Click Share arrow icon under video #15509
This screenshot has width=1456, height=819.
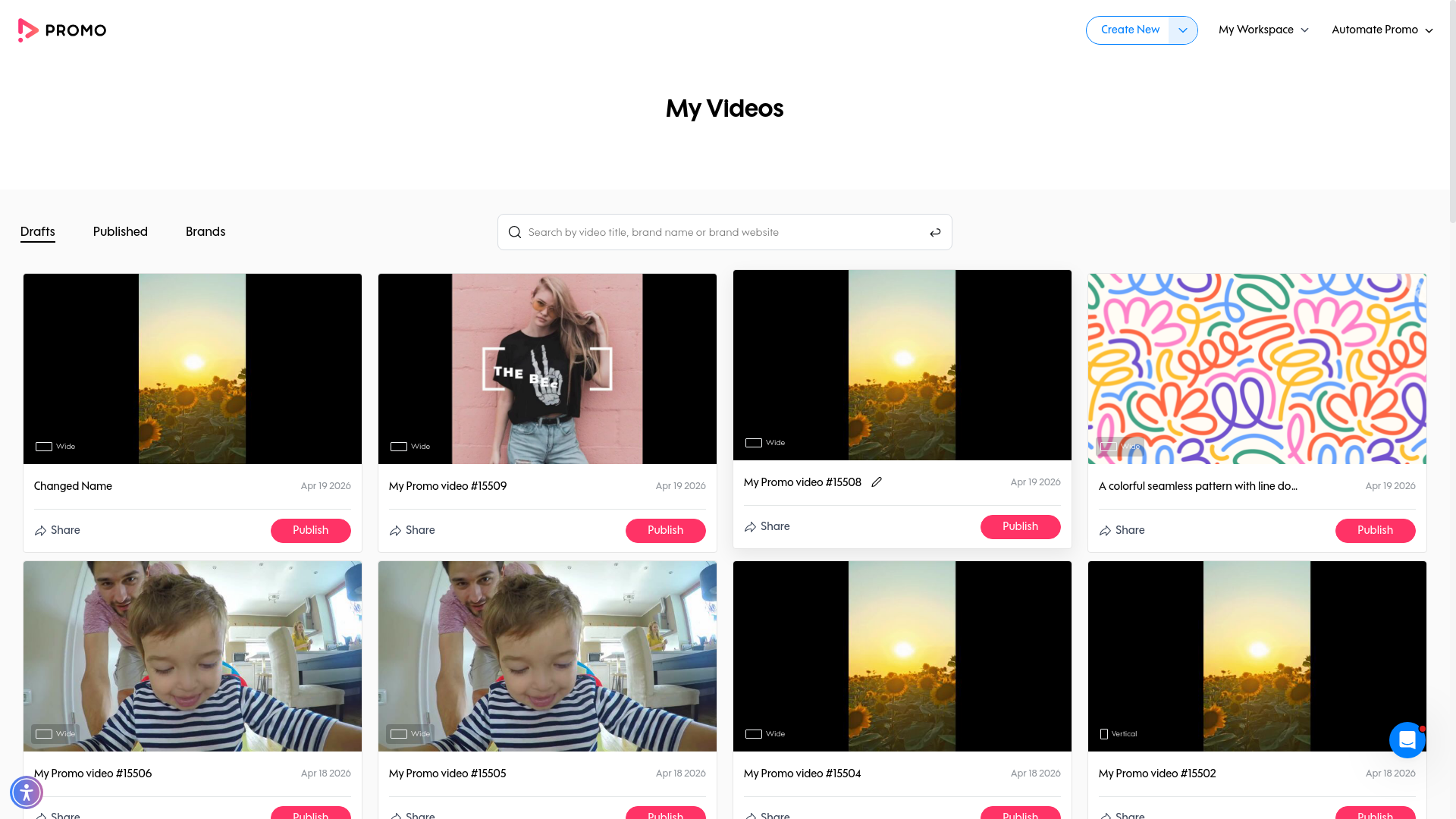click(396, 531)
